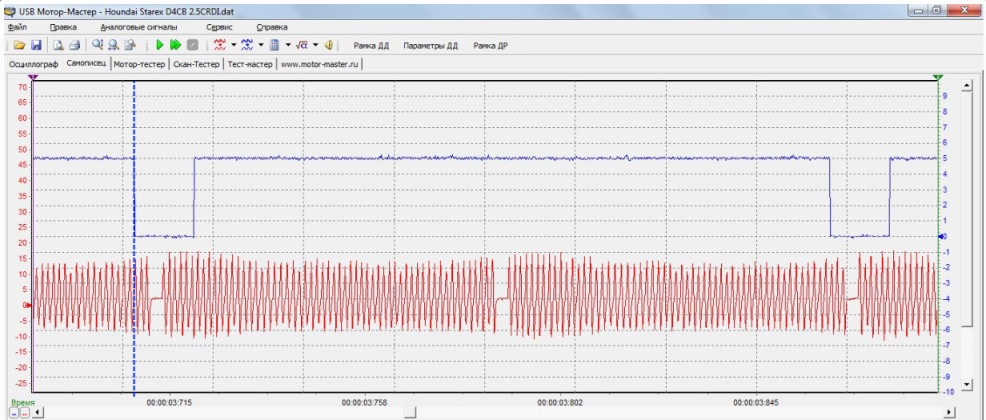Viewport: 986px width, 420px height.
Task: Print the chart using the printer icon
Action: point(74,45)
